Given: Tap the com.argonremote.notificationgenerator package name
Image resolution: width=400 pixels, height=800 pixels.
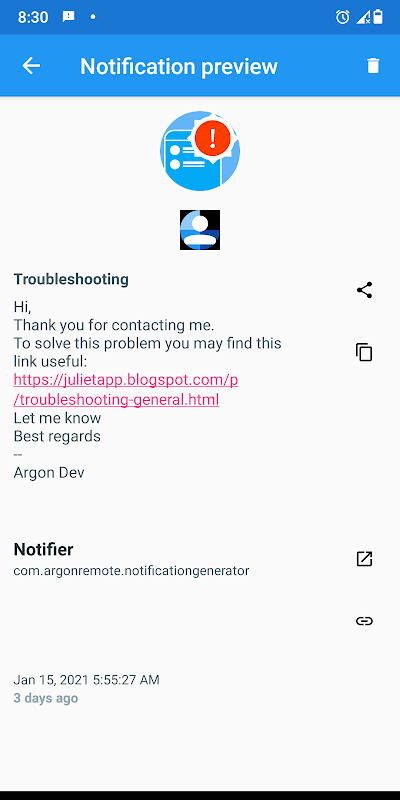Looking at the screenshot, I should (131, 570).
